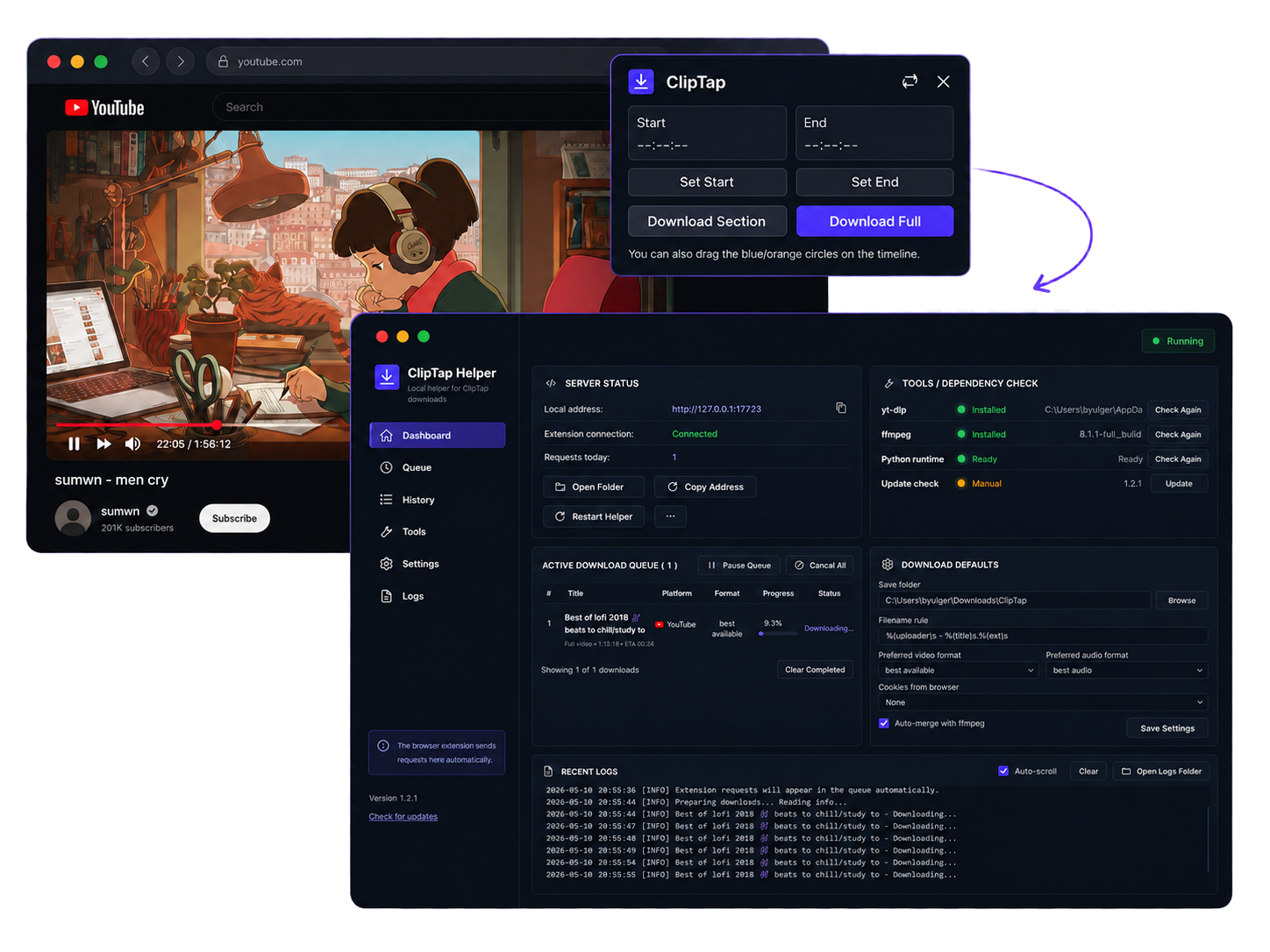Click the Recent Logs scrollbar

[x=1208, y=839]
